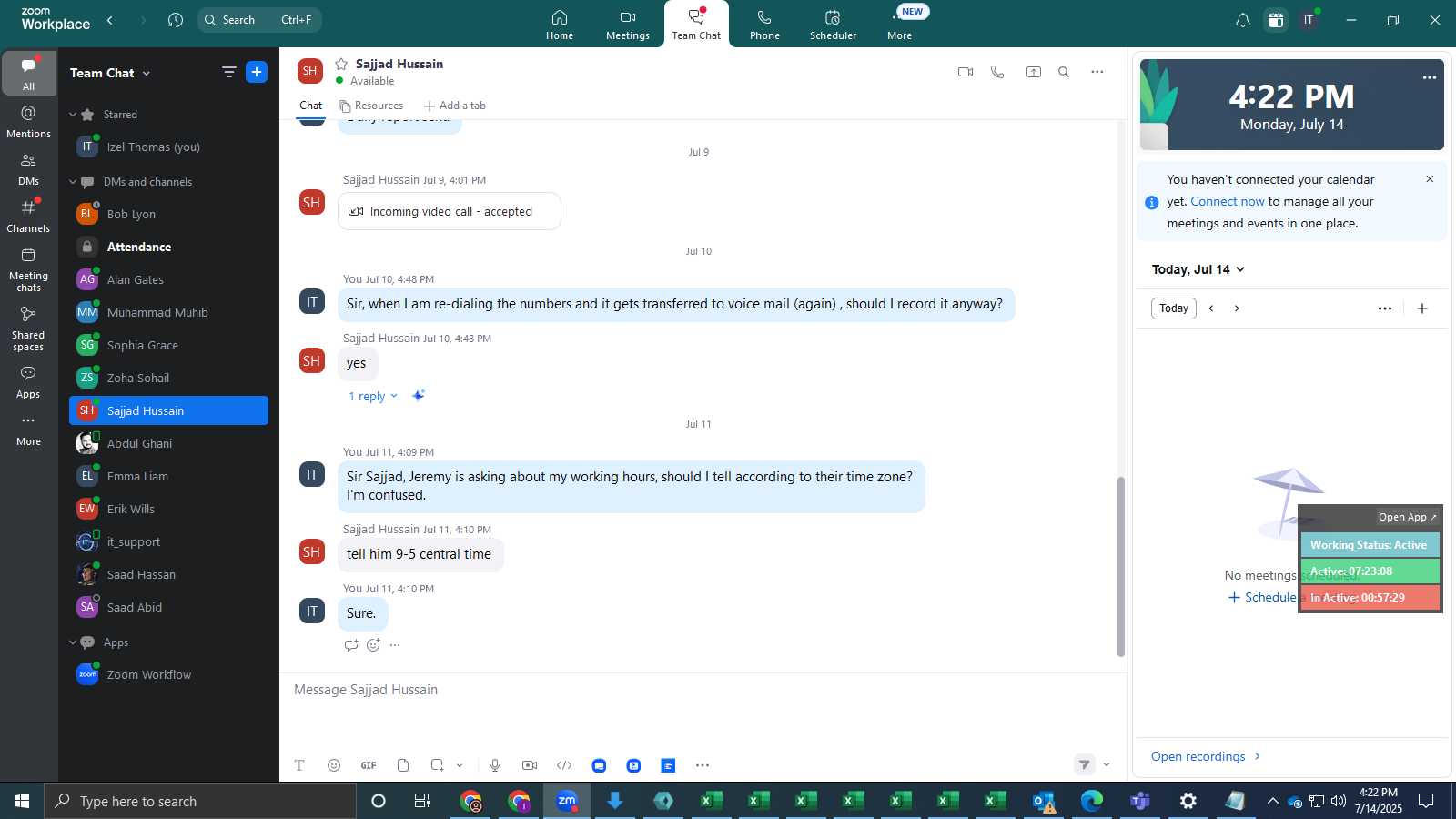Open recordings link

pyautogui.click(x=1206, y=757)
